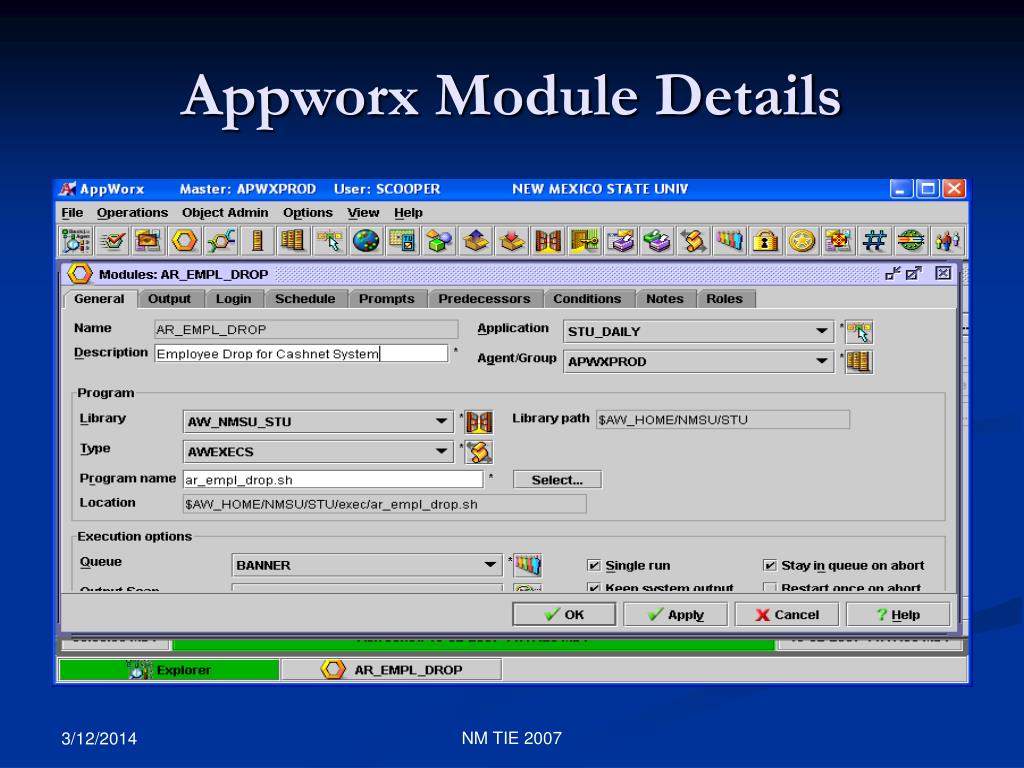This screenshot has width=1024, height=768.
Task: Switch to the Roles tab
Action: pos(725,299)
